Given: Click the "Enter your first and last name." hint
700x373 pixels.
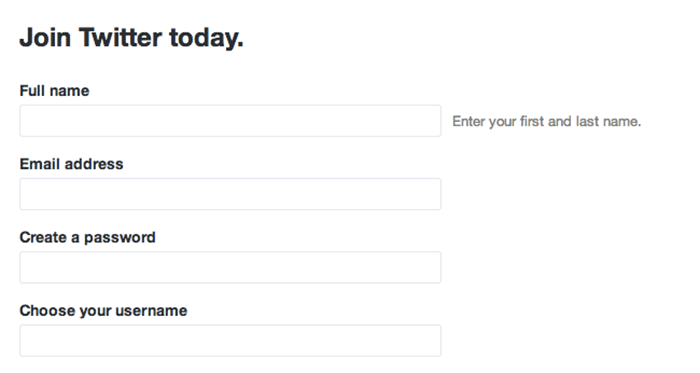Looking at the screenshot, I should pos(546,121).
